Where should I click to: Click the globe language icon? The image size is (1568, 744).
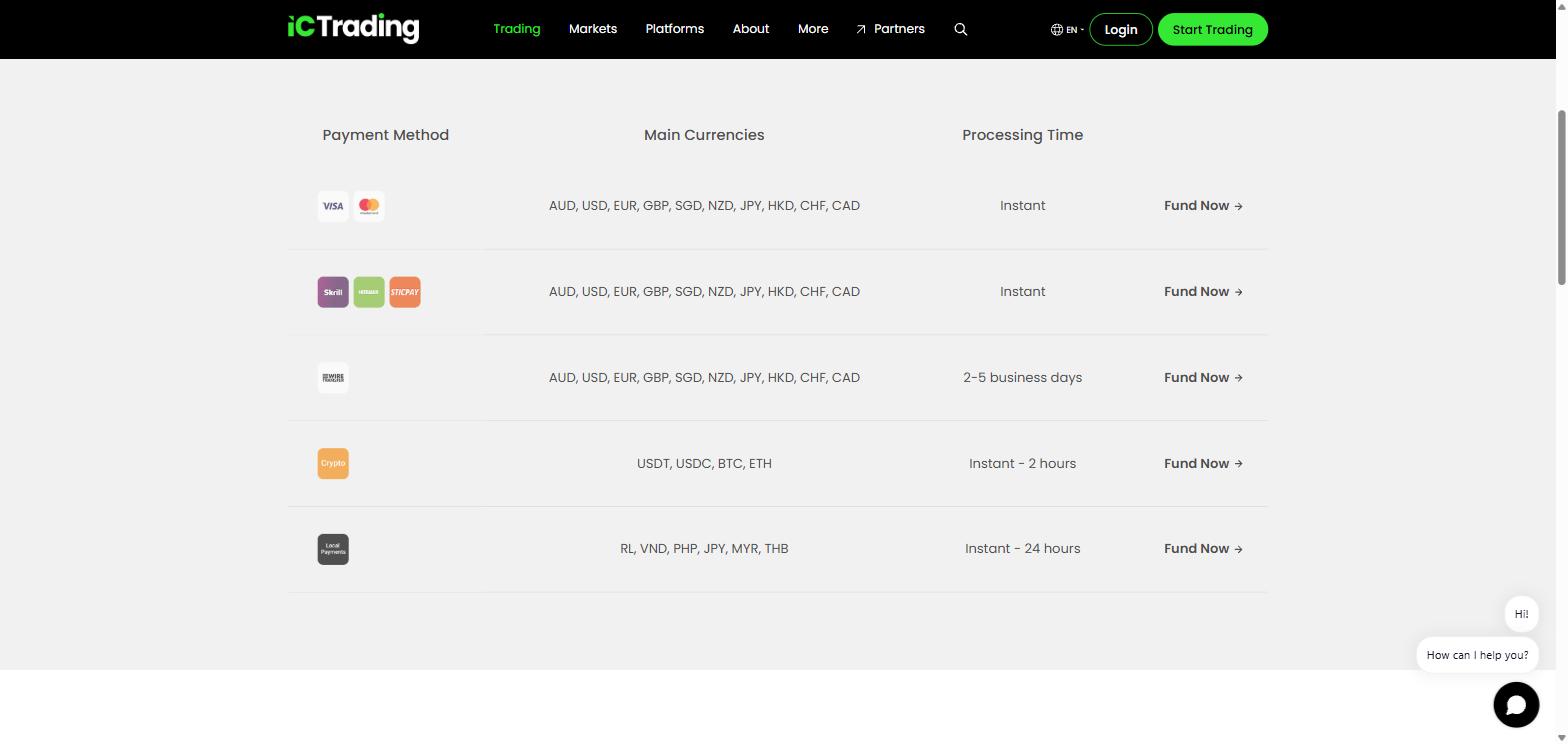click(x=1056, y=29)
